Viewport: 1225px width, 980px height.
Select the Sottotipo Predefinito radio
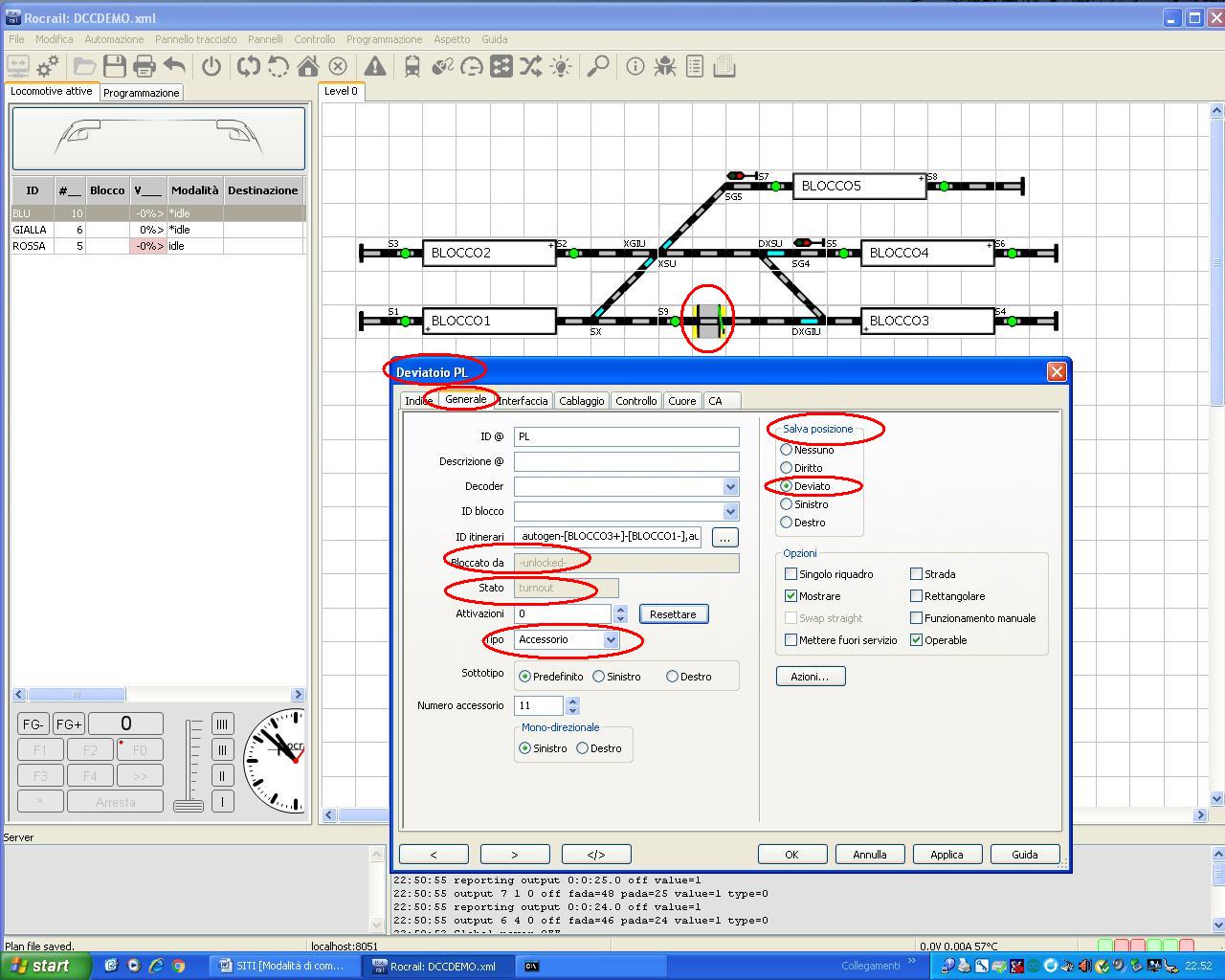click(524, 677)
